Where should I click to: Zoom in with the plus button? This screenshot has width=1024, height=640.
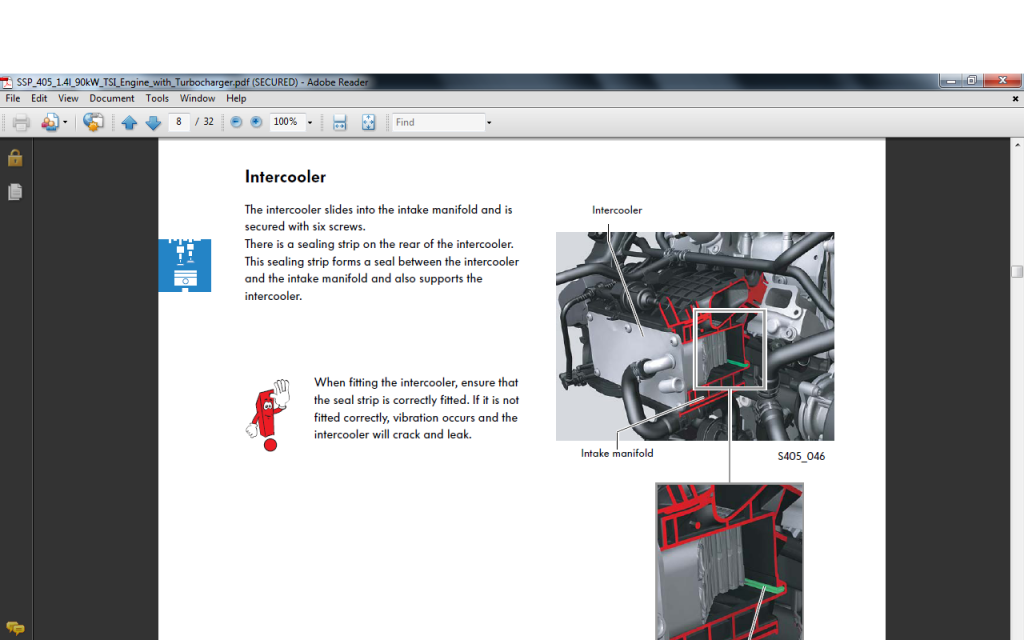tap(256, 122)
